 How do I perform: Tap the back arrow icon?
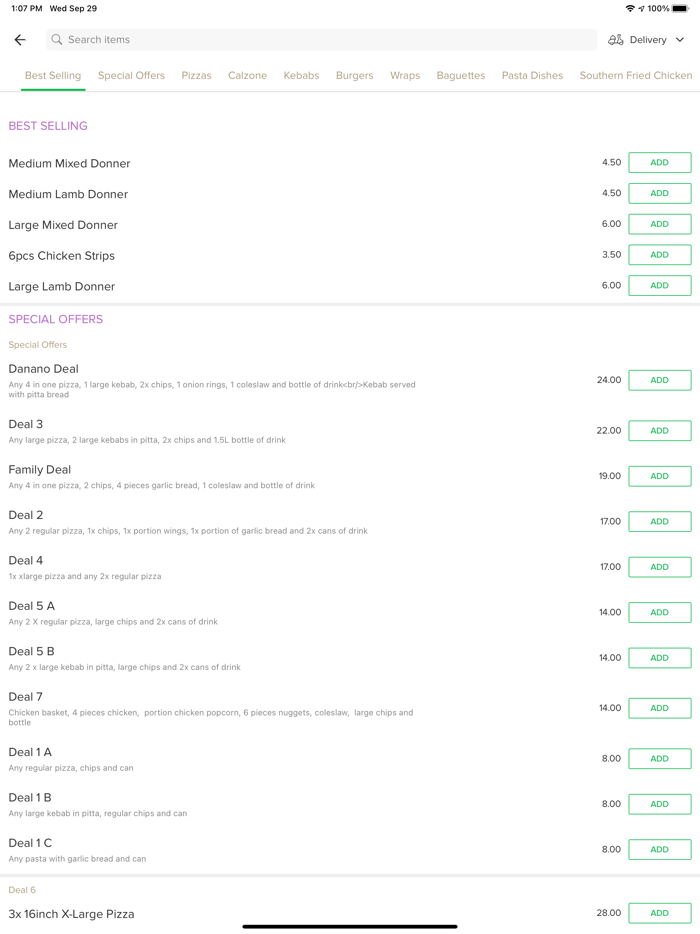20,40
